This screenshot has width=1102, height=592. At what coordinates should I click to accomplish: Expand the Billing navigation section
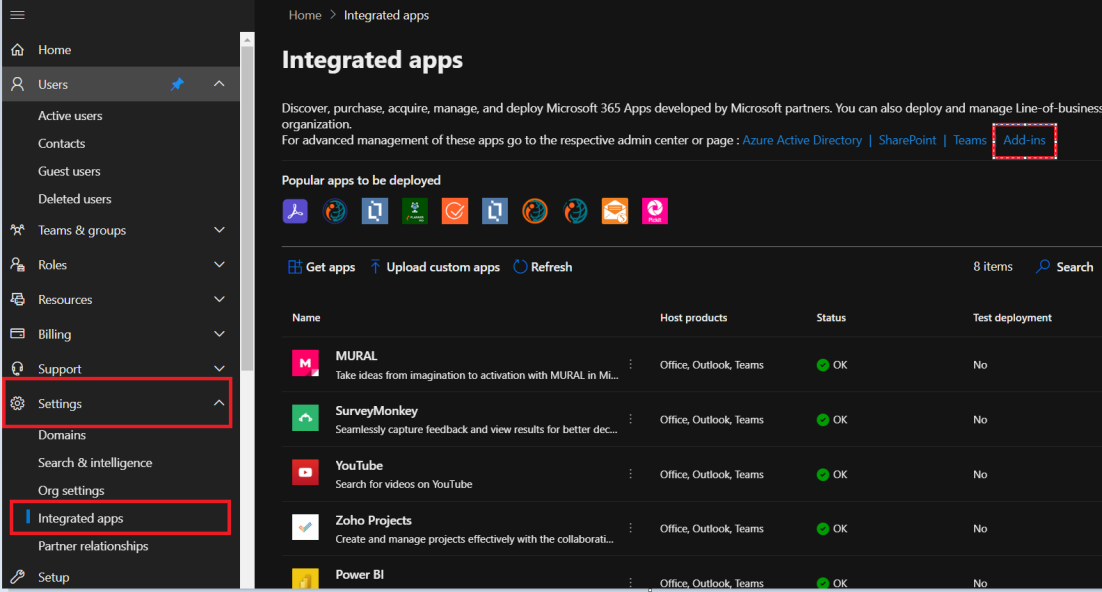(219, 334)
